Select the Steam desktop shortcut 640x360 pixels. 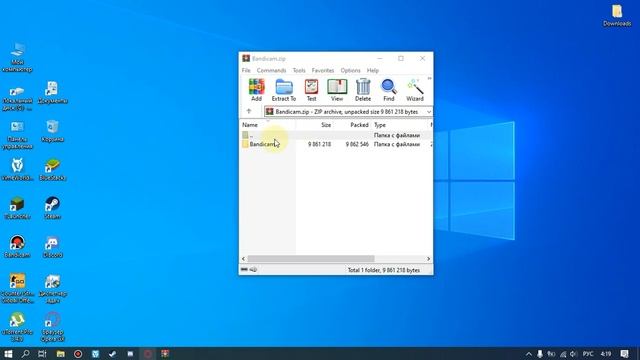tap(52, 208)
